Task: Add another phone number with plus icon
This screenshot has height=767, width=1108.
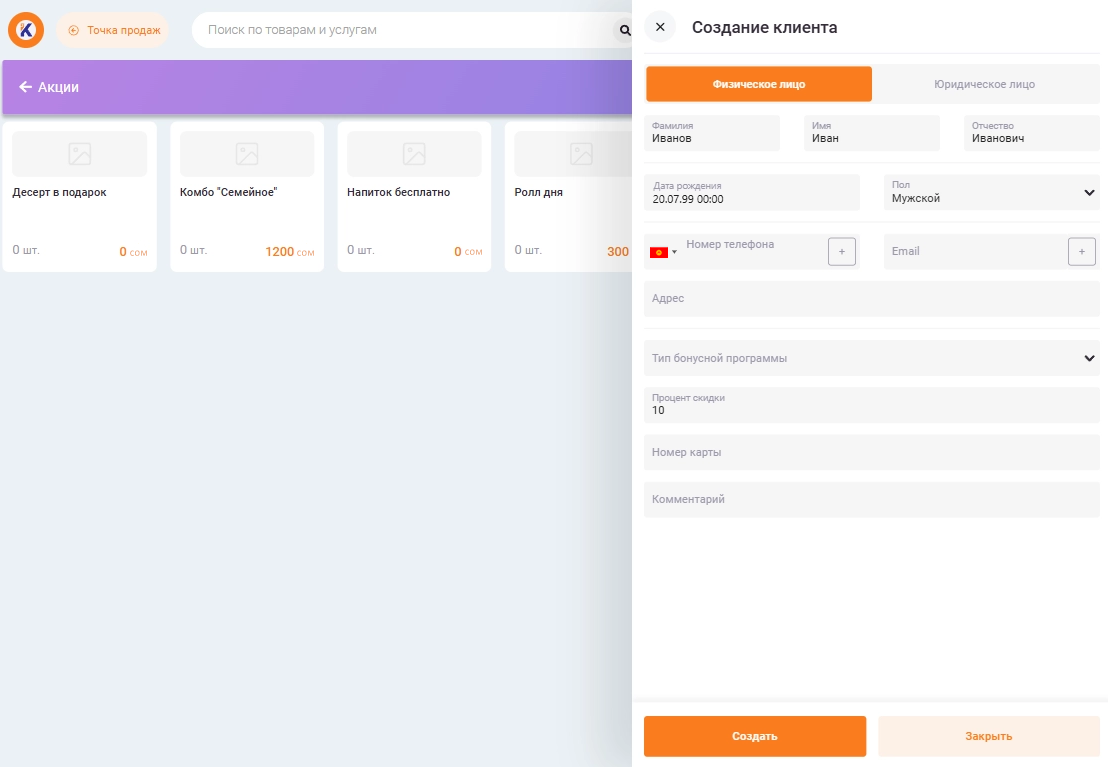Action: [841, 252]
